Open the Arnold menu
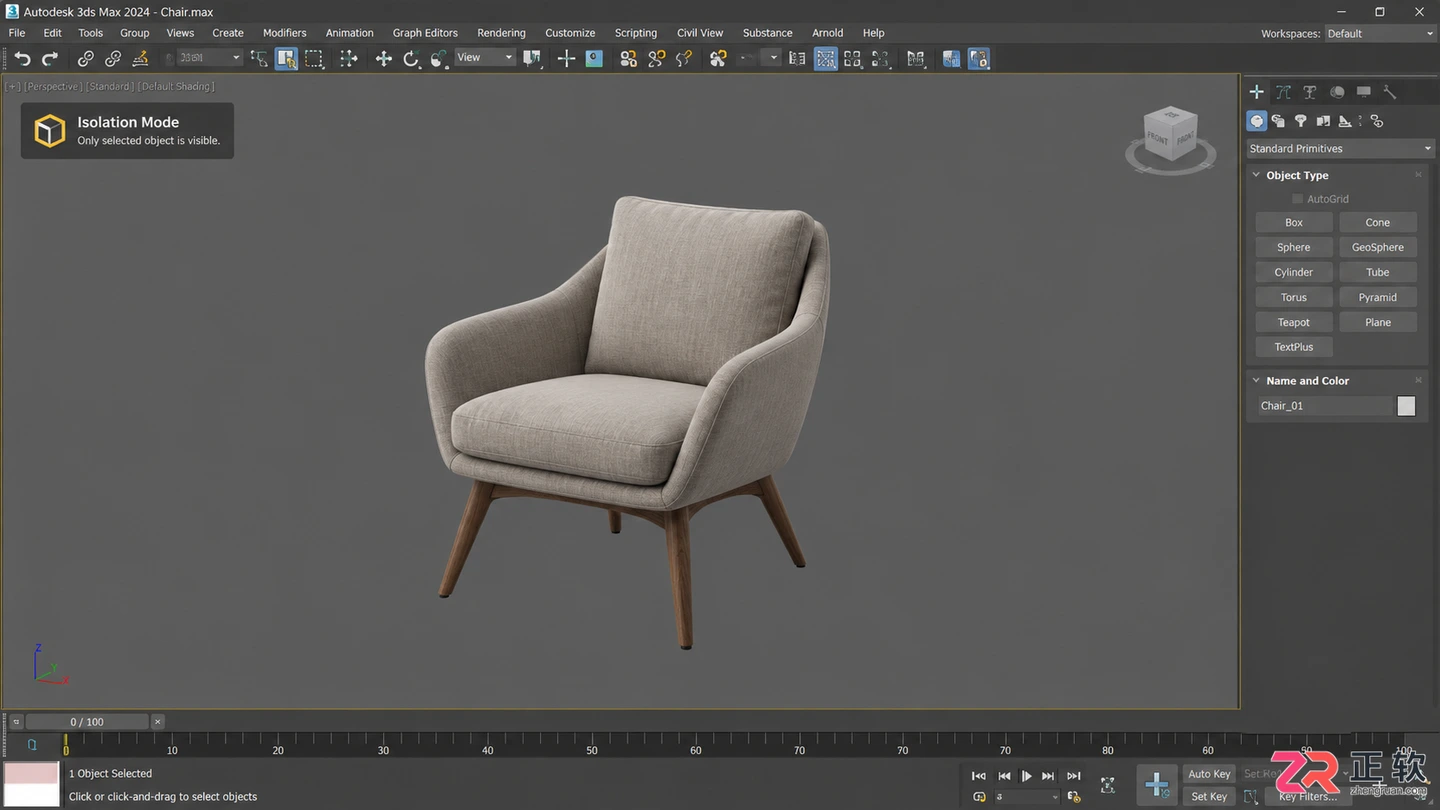The image size is (1440, 810). (x=827, y=33)
